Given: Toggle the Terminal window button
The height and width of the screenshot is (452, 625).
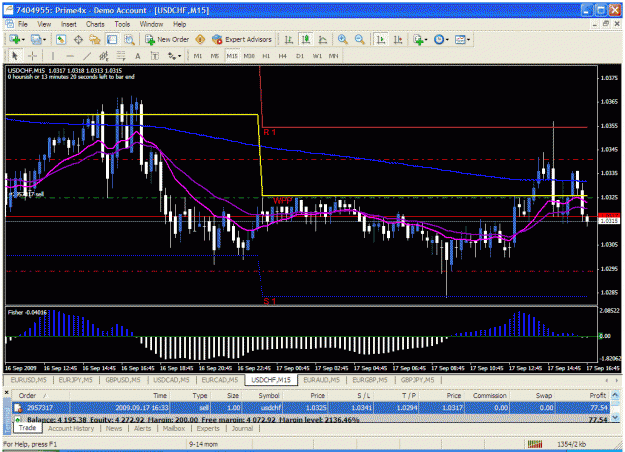Looking at the screenshot, I should point(112,39).
